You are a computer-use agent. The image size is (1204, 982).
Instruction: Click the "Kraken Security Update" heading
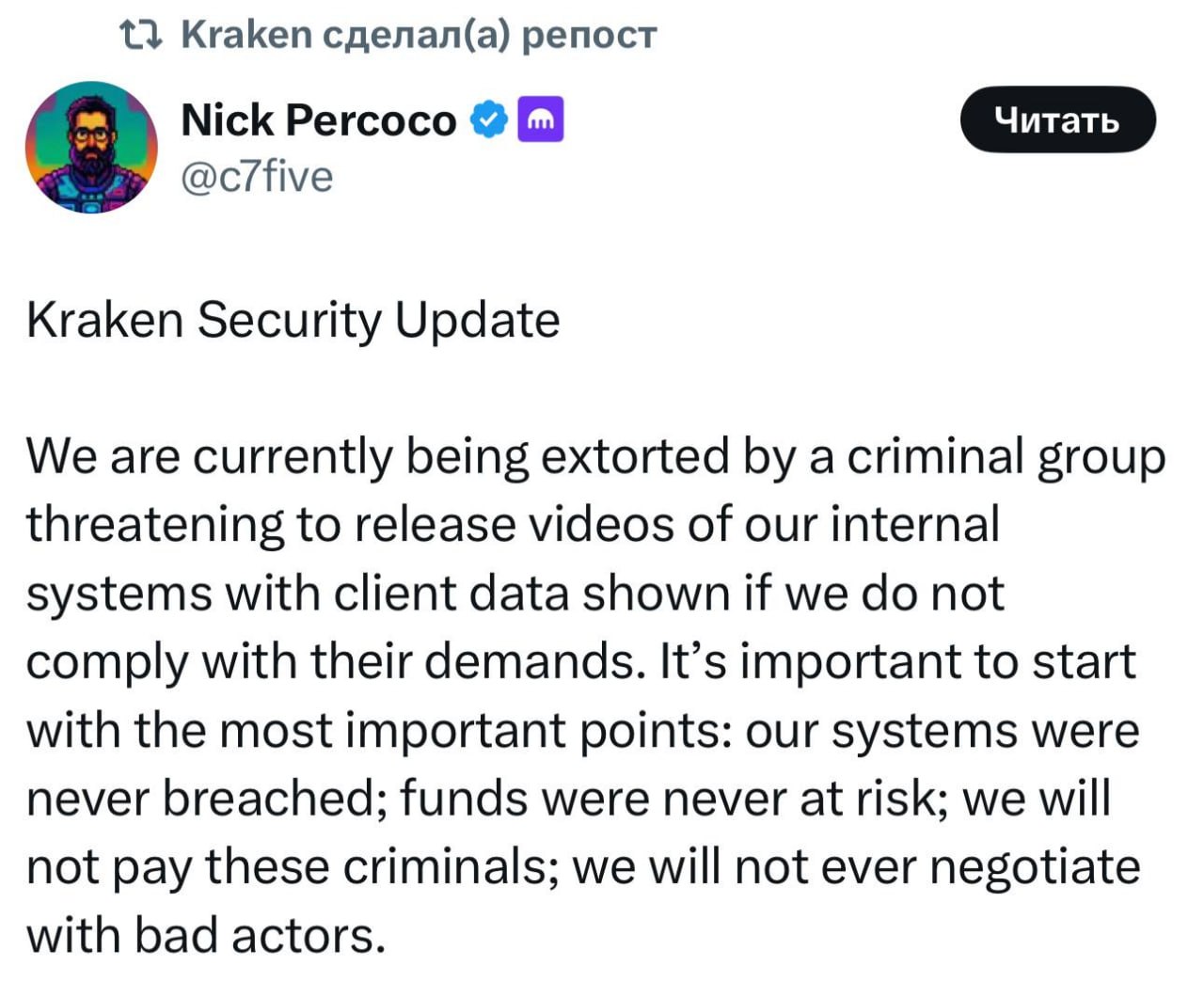(293, 321)
